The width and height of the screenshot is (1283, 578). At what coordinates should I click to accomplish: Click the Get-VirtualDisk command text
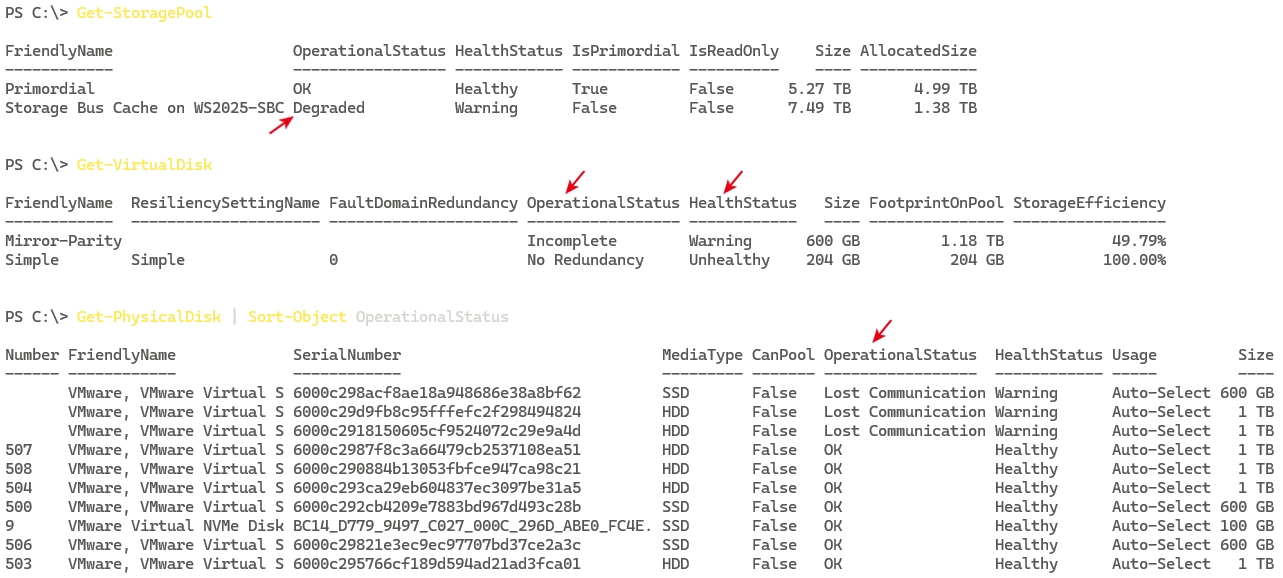144,165
